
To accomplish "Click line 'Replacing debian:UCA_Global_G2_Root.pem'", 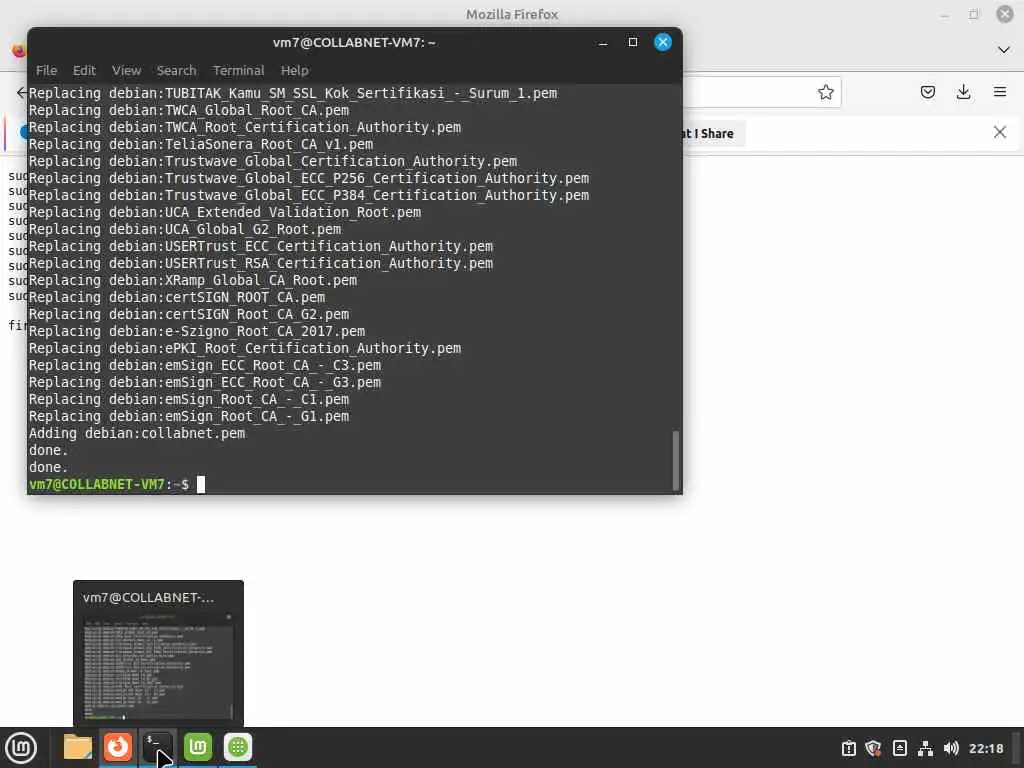I will click(x=185, y=230).
